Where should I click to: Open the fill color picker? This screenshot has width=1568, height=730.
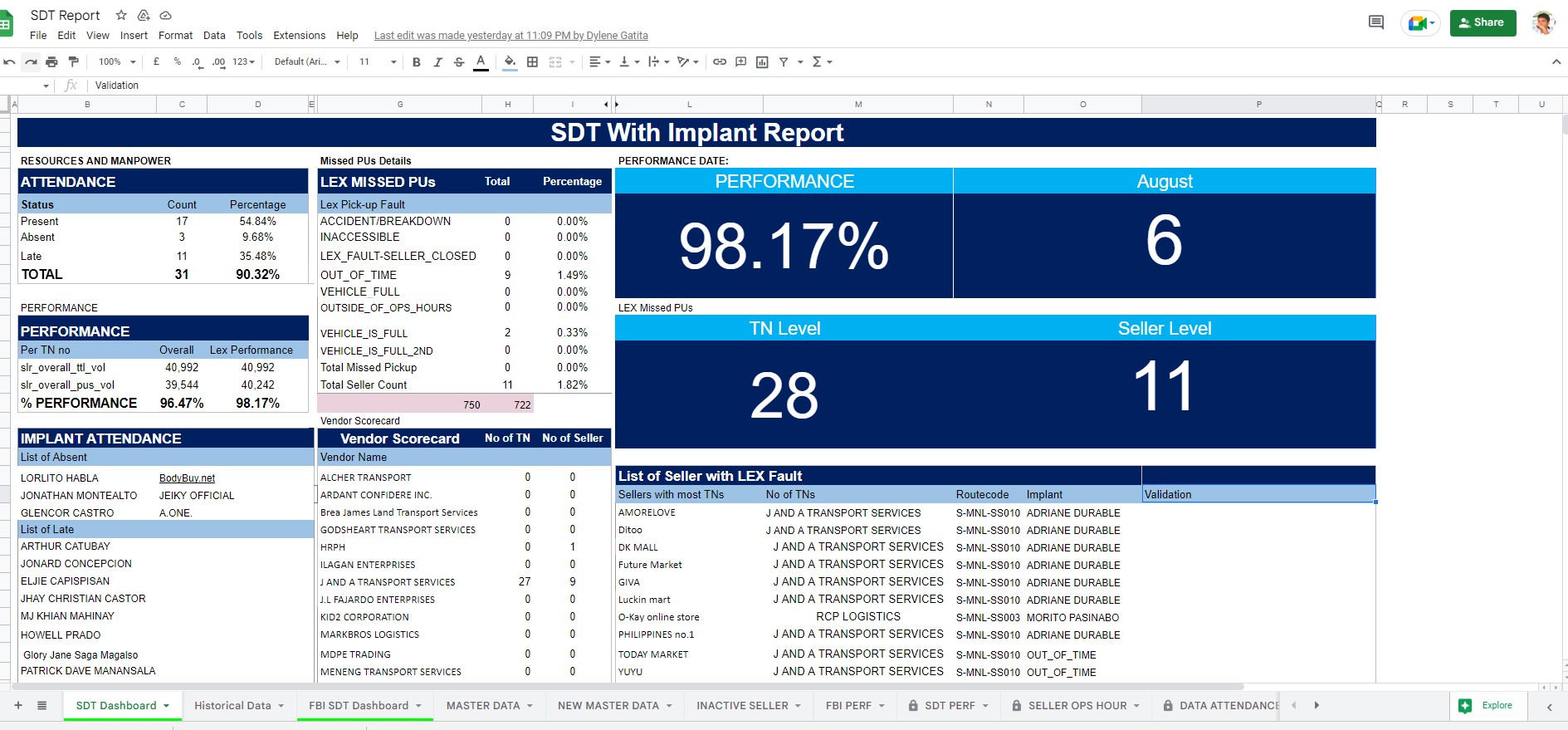(x=510, y=61)
